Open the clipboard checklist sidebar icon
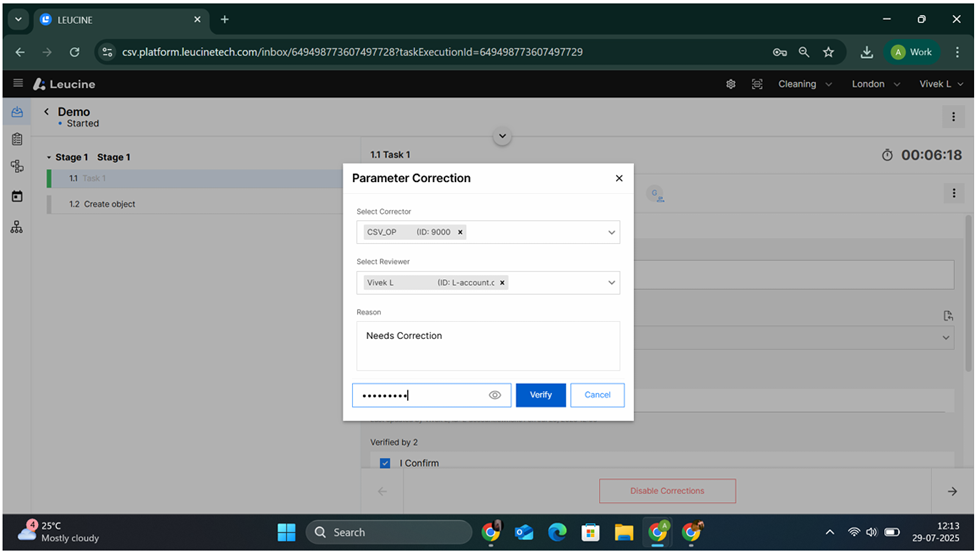 [x=17, y=139]
